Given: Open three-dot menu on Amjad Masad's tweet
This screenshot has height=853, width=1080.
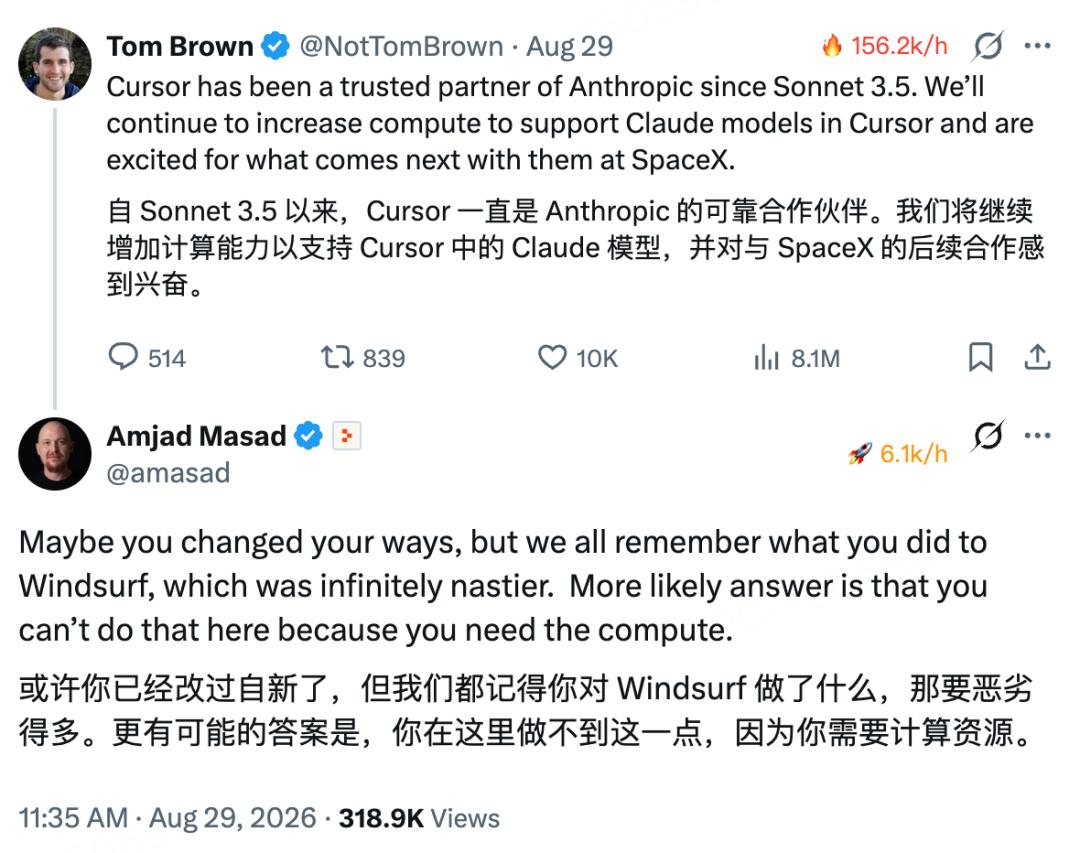Looking at the screenshot, I should pos(1037,435).
